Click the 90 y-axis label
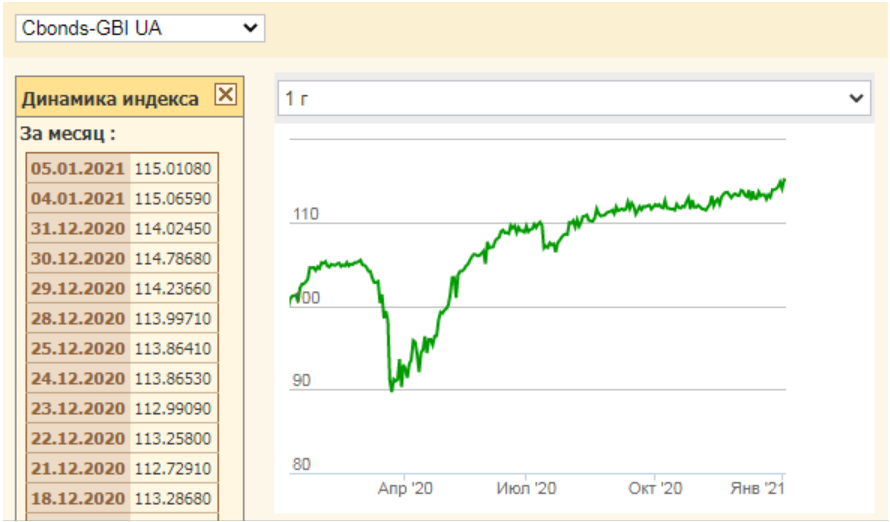 pyautogui.click(x=301, y=380)
